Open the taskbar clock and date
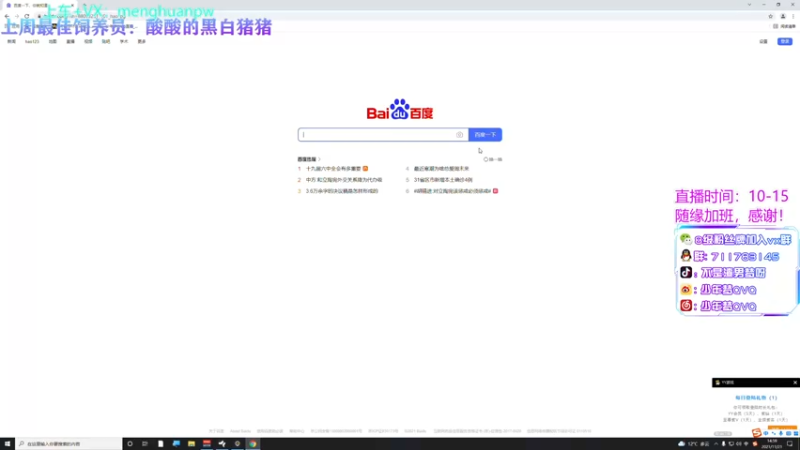 point(772,443)
